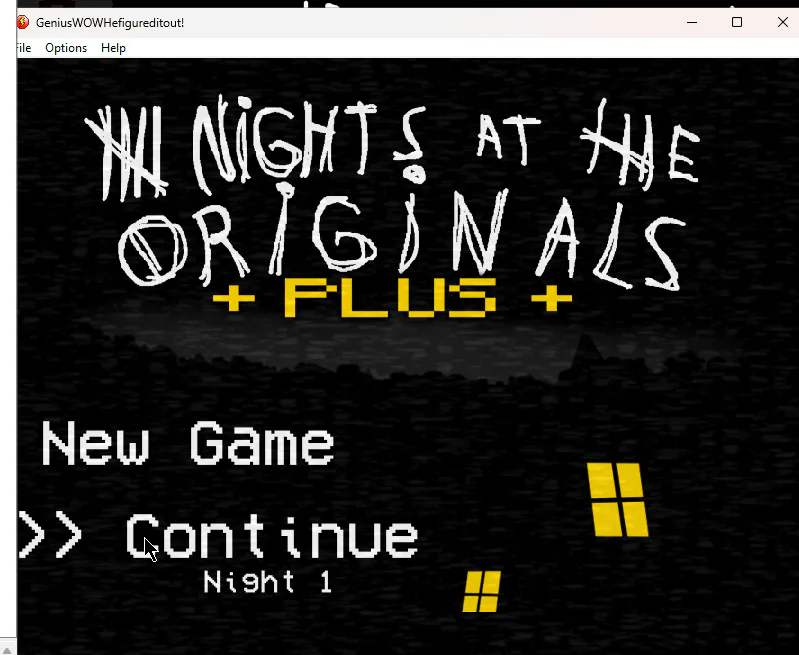Start a New Game

point(188,443)
